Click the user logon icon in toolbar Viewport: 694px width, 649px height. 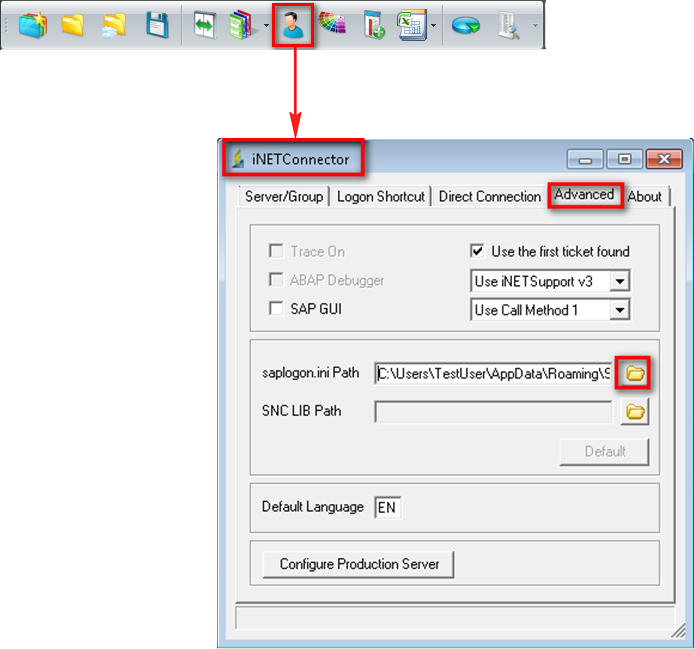coord(292,25)
